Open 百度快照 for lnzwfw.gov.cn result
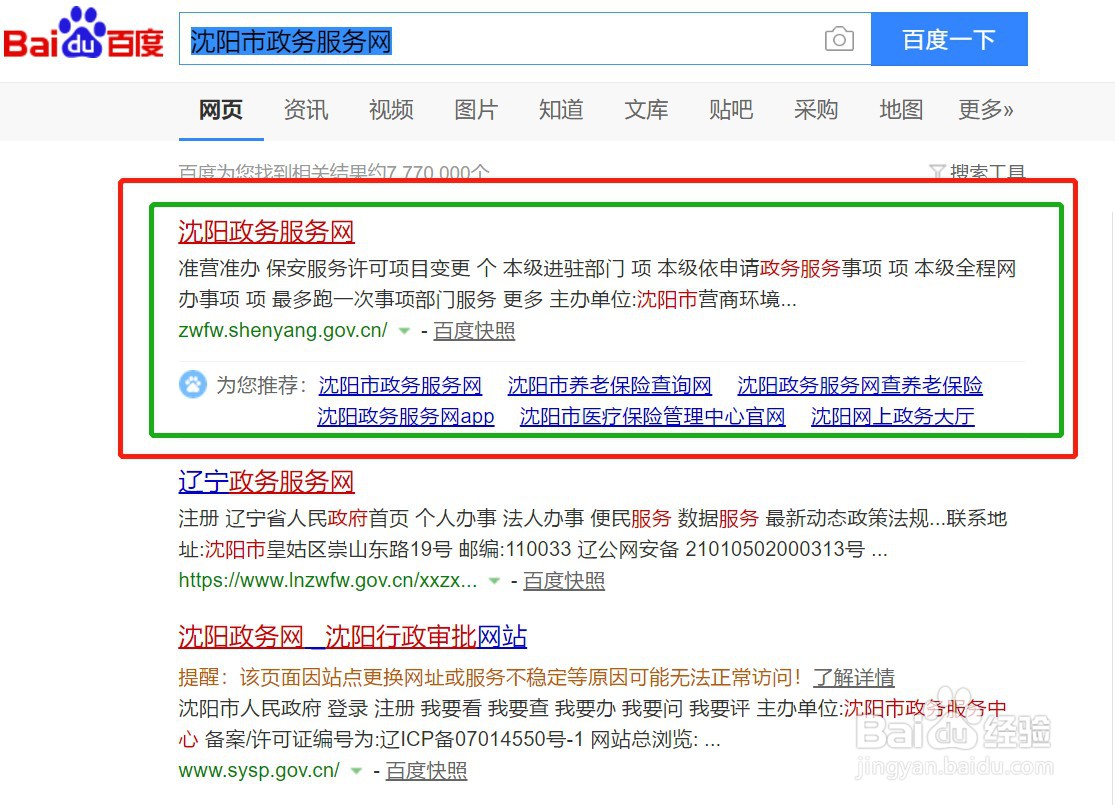Viewport: 1115px width, 805px height. (x=564, y=581)
